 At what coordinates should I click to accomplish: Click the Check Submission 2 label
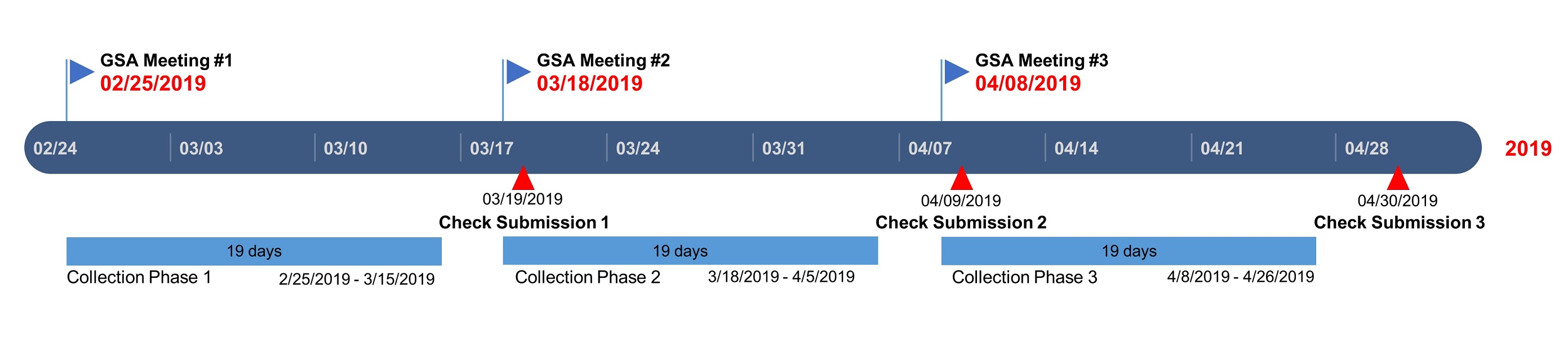coord(961,223)
